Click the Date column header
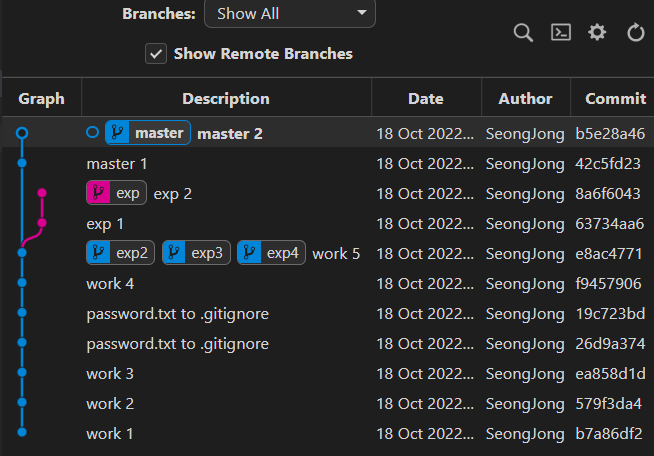 (x=426, y=98)
